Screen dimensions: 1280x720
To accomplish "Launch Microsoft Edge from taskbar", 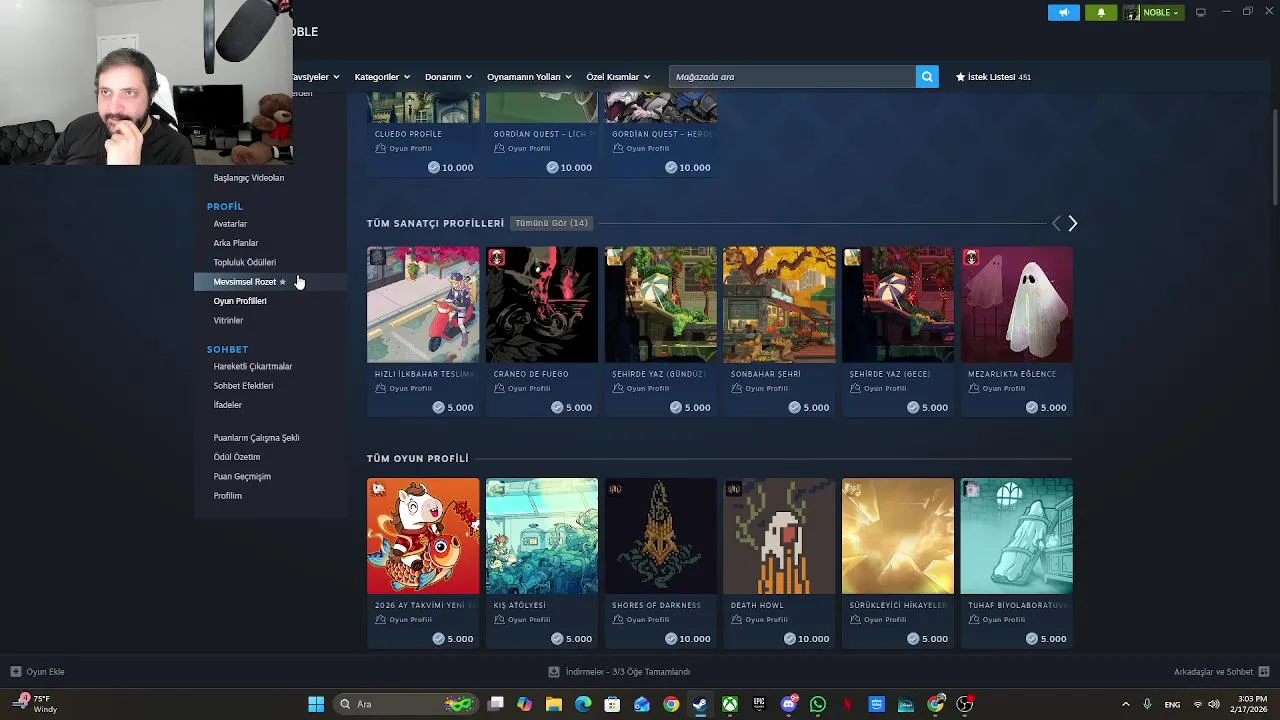I will pyautogui.click(x=583, y=704).
